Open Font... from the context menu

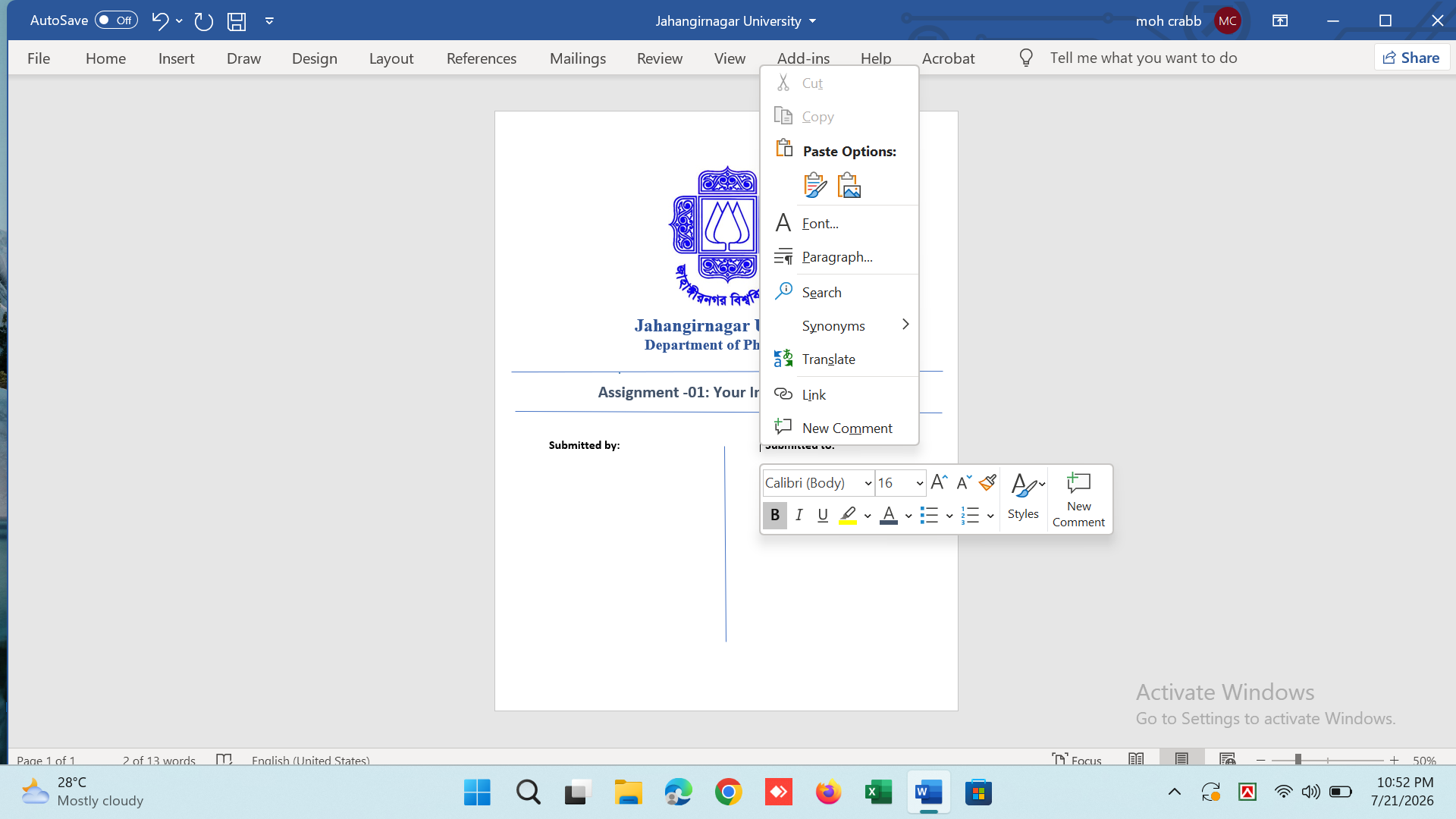pos(839,223)
